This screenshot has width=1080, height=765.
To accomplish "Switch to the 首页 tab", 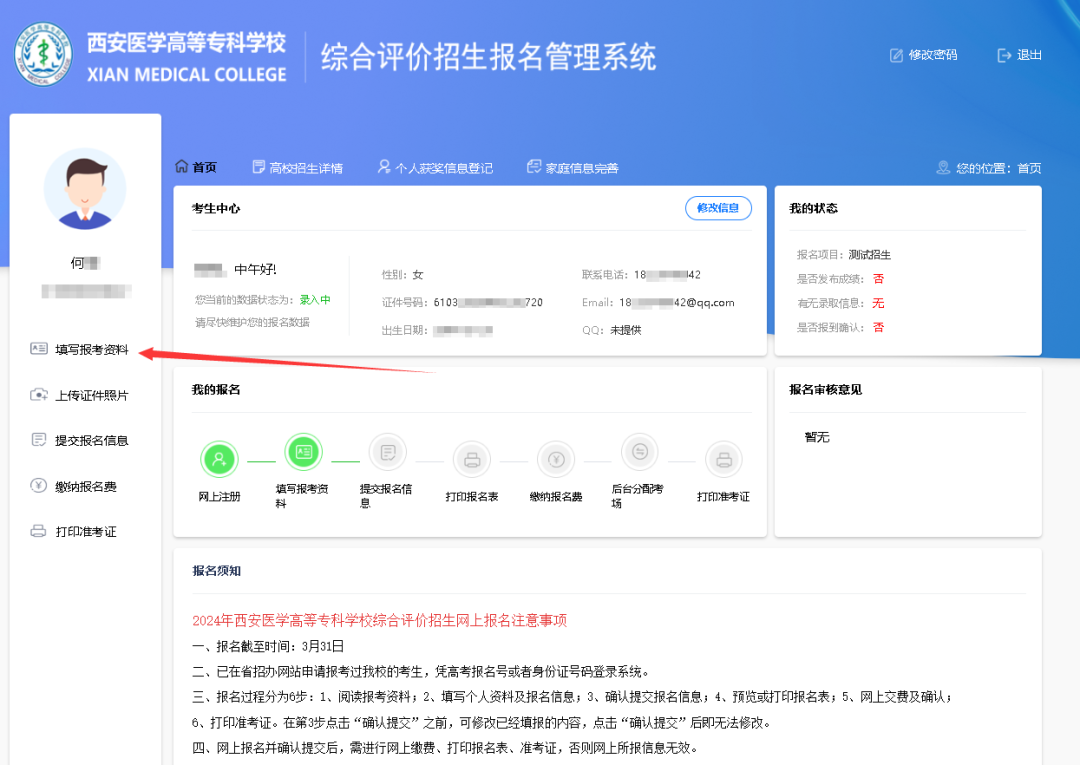I will click(x=196, y=167).
